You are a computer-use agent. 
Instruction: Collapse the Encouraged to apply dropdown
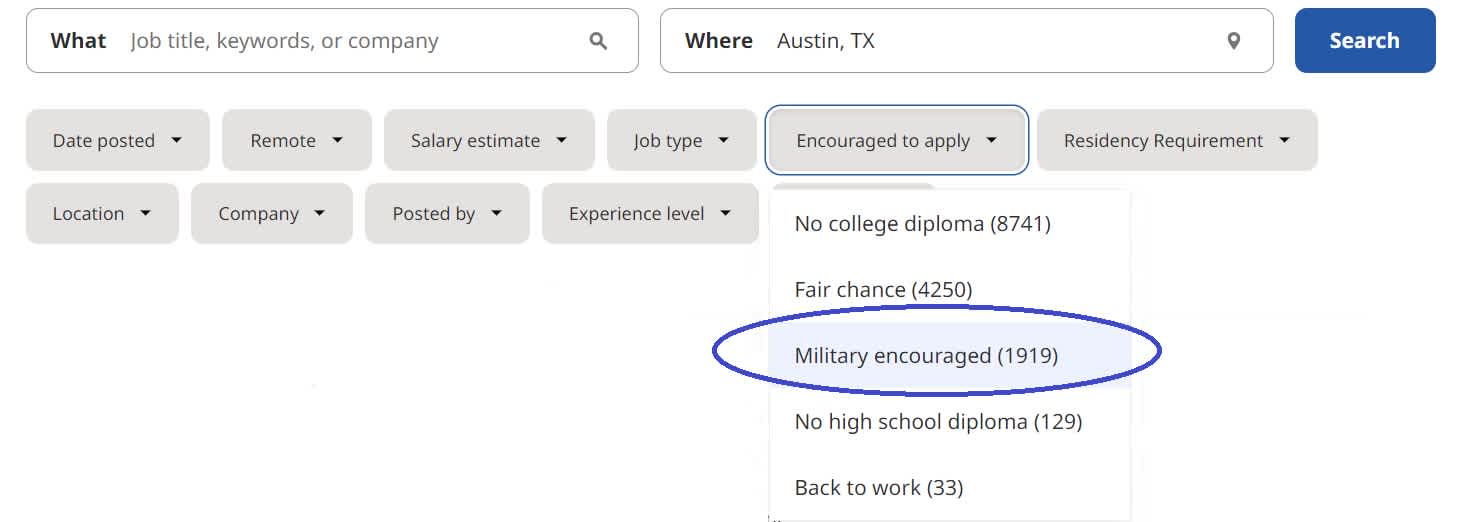coord(896,140)
